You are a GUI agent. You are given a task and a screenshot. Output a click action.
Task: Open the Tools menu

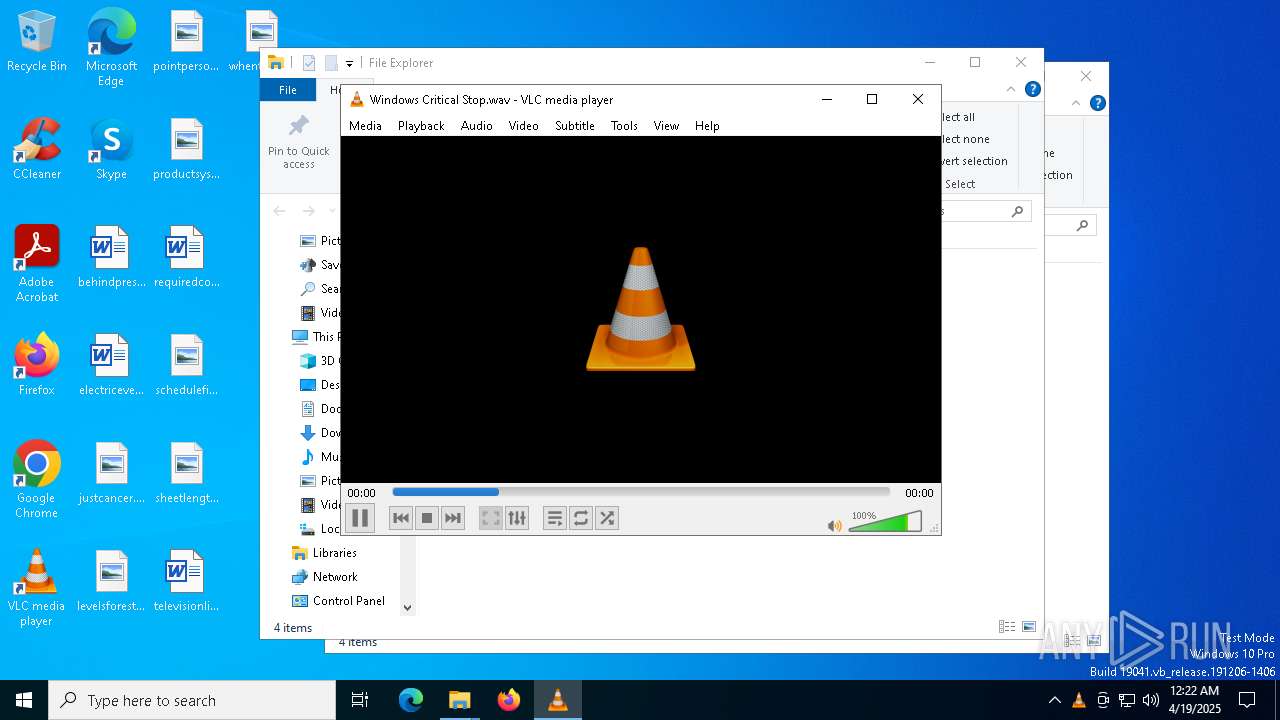624,126
